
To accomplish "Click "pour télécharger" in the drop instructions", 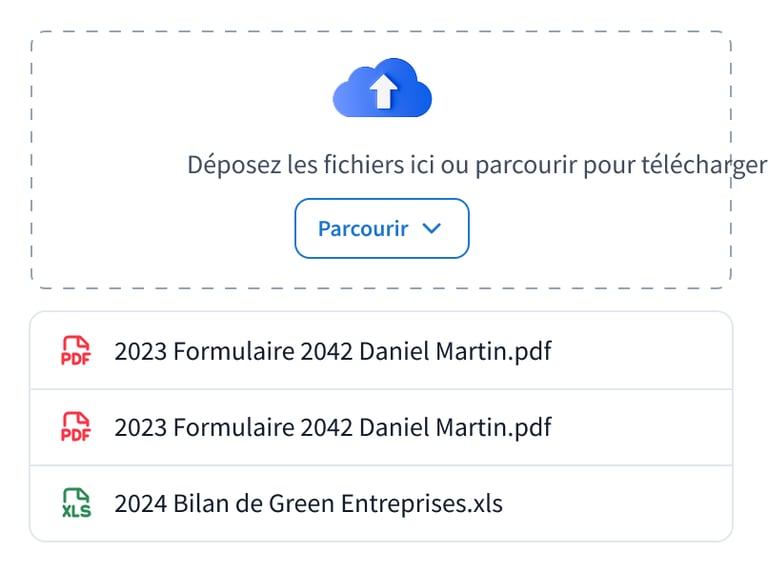I will click(x=674, y=165).
